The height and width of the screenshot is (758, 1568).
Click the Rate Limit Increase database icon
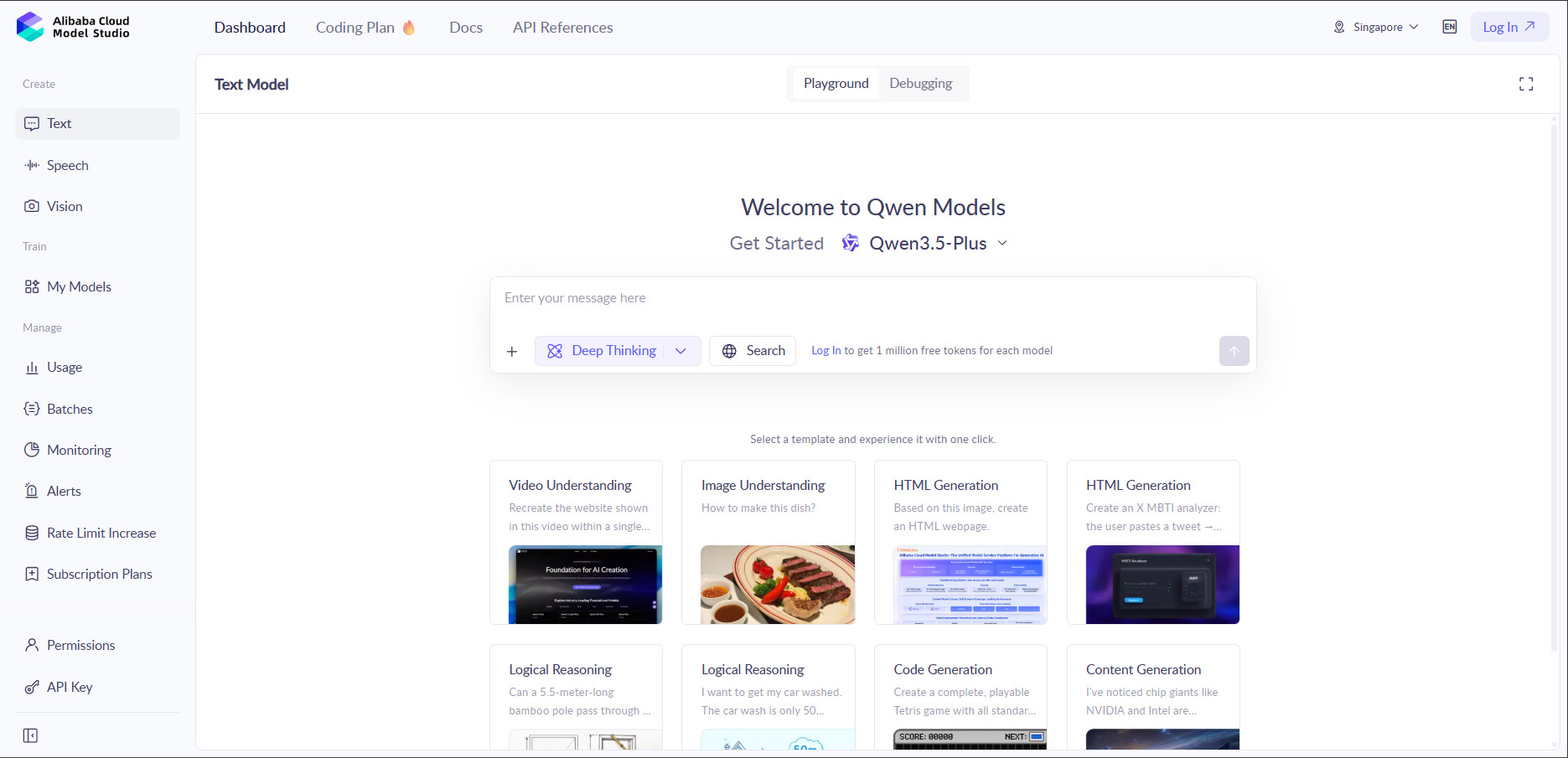(x=32, y=533)
